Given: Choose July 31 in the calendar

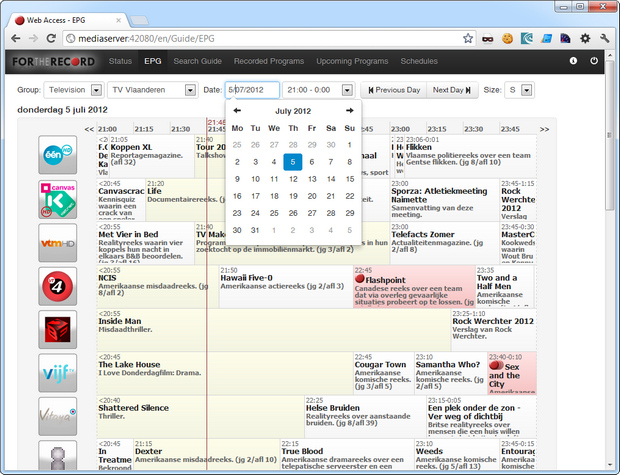Looking at the screenshot, I should pos(255,230).
